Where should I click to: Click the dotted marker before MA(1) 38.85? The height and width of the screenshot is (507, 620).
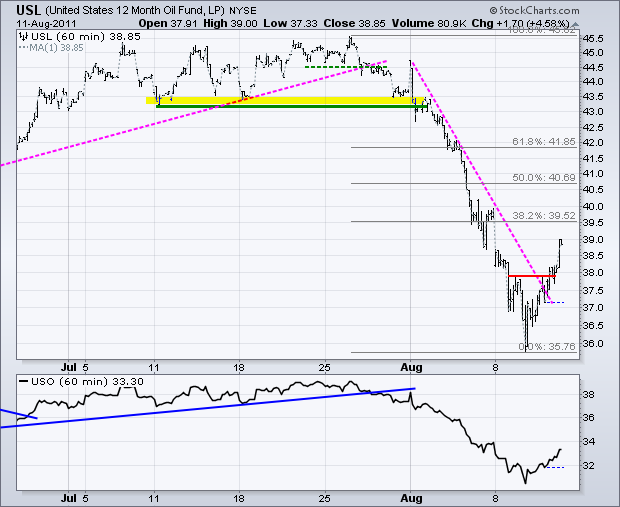coord(23,48)
